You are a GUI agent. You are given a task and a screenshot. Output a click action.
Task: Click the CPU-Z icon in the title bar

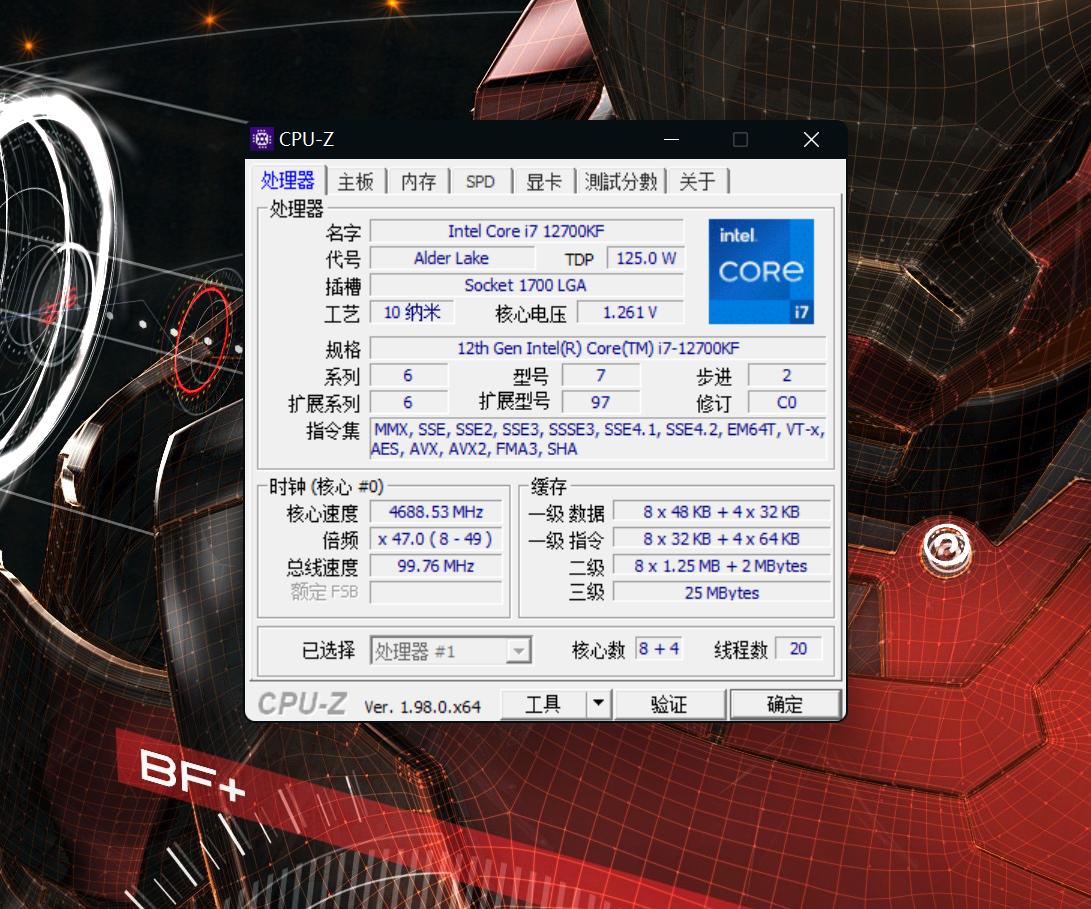(x=261, y=138)
